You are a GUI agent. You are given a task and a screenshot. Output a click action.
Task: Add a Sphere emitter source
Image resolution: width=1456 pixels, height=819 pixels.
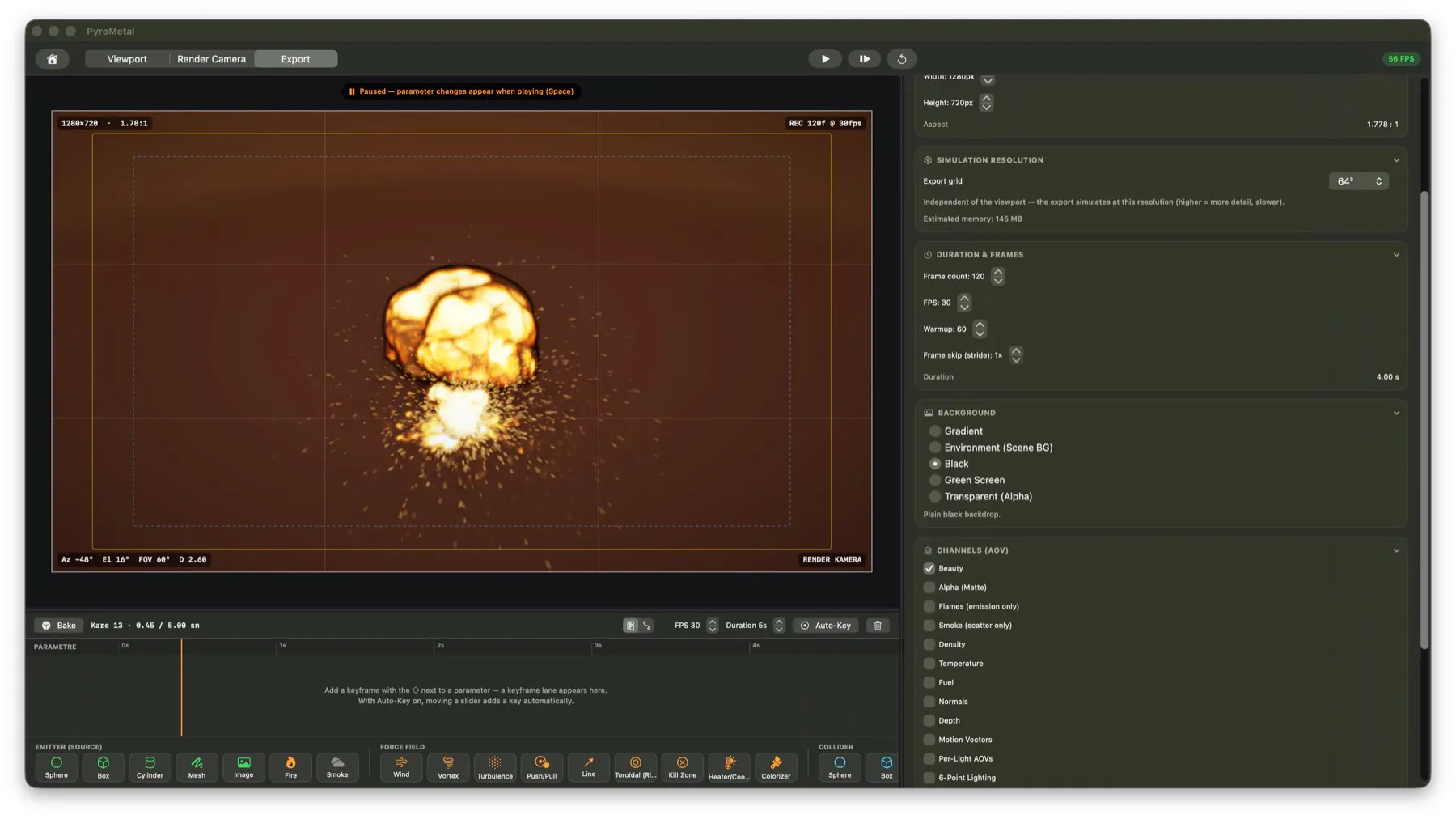coord(57,767)
